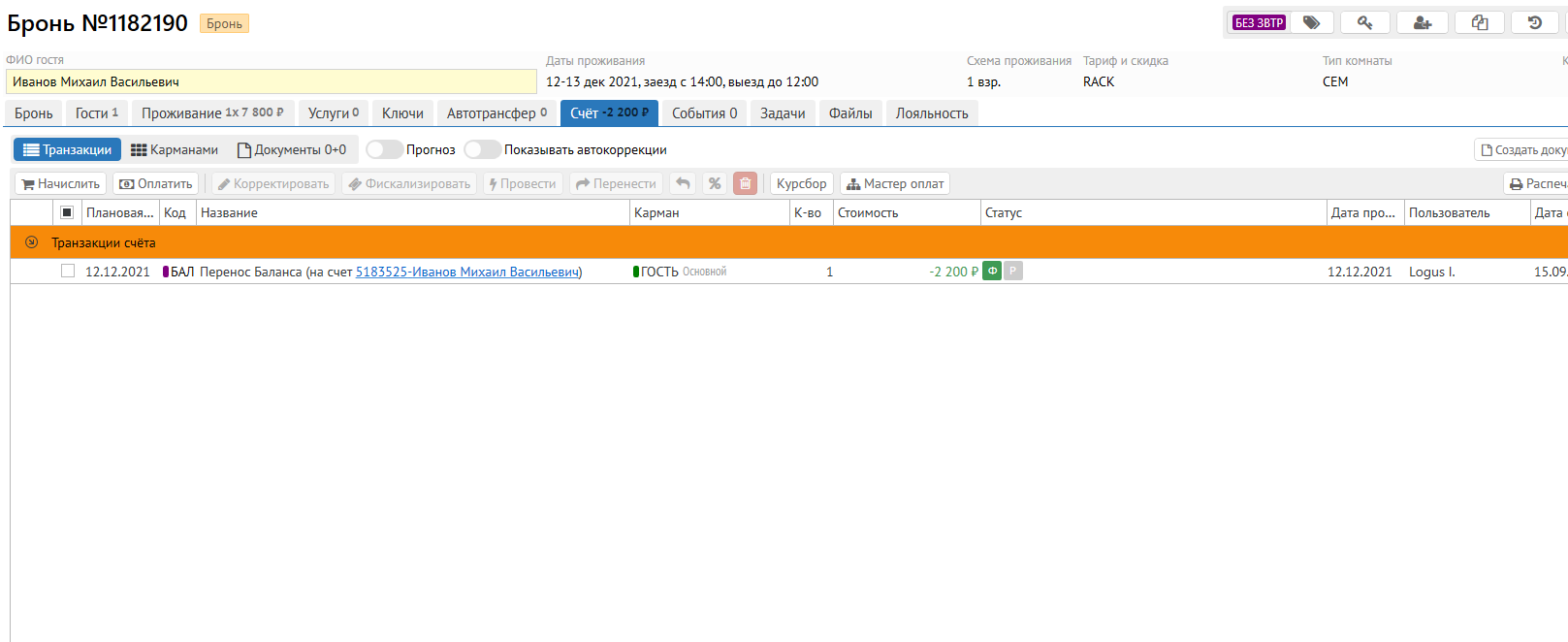Click the tags icon button
Screen dimensions: 1568x642
click(x=1311, y=22)
